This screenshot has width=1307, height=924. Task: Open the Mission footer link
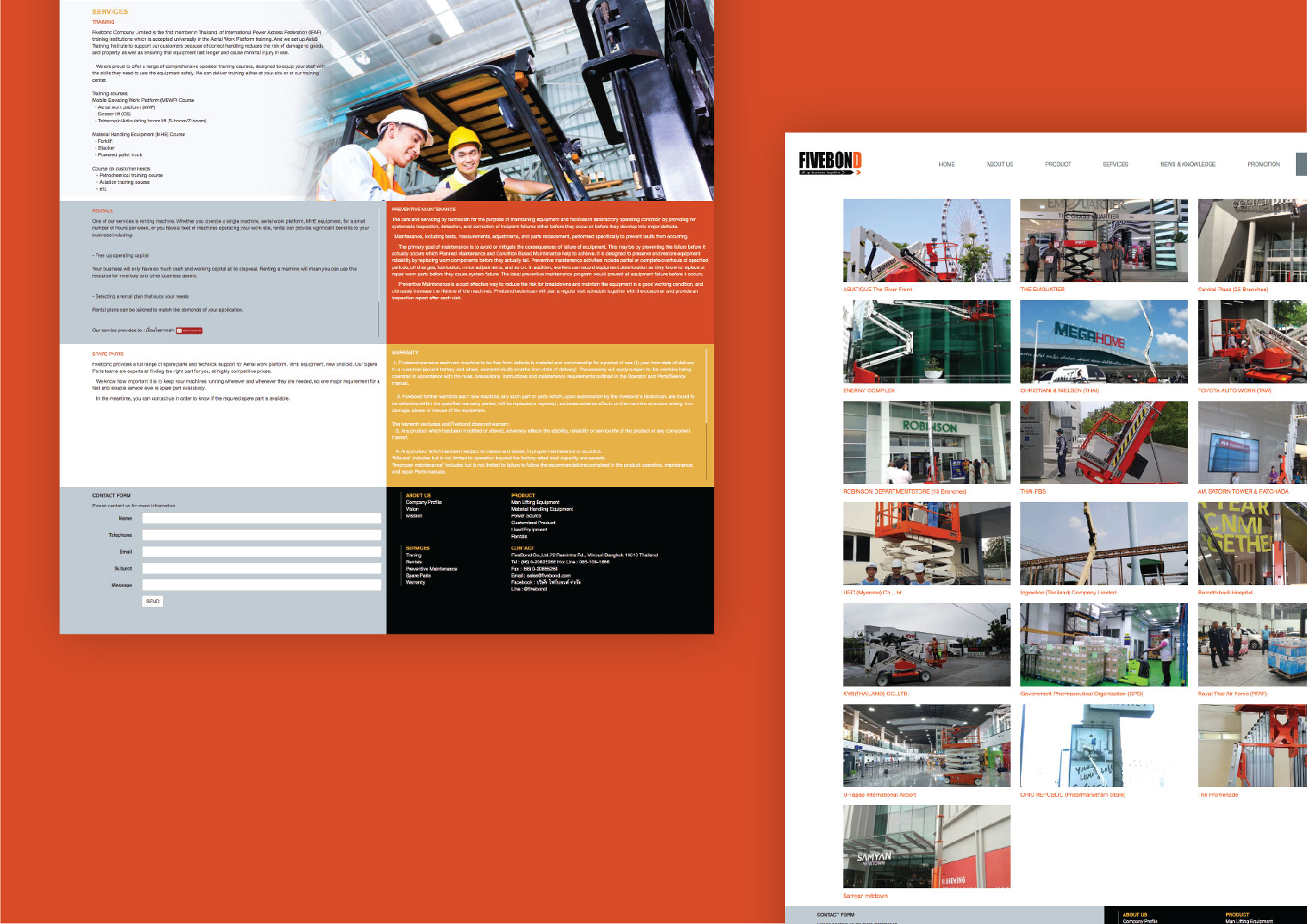point(414,516)
